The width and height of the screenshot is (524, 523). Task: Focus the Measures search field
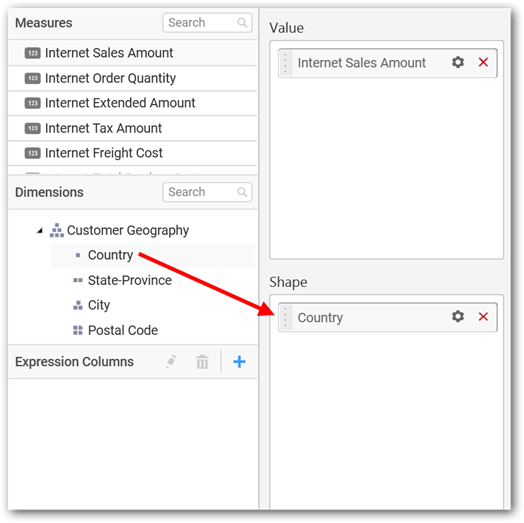point(207,23)
